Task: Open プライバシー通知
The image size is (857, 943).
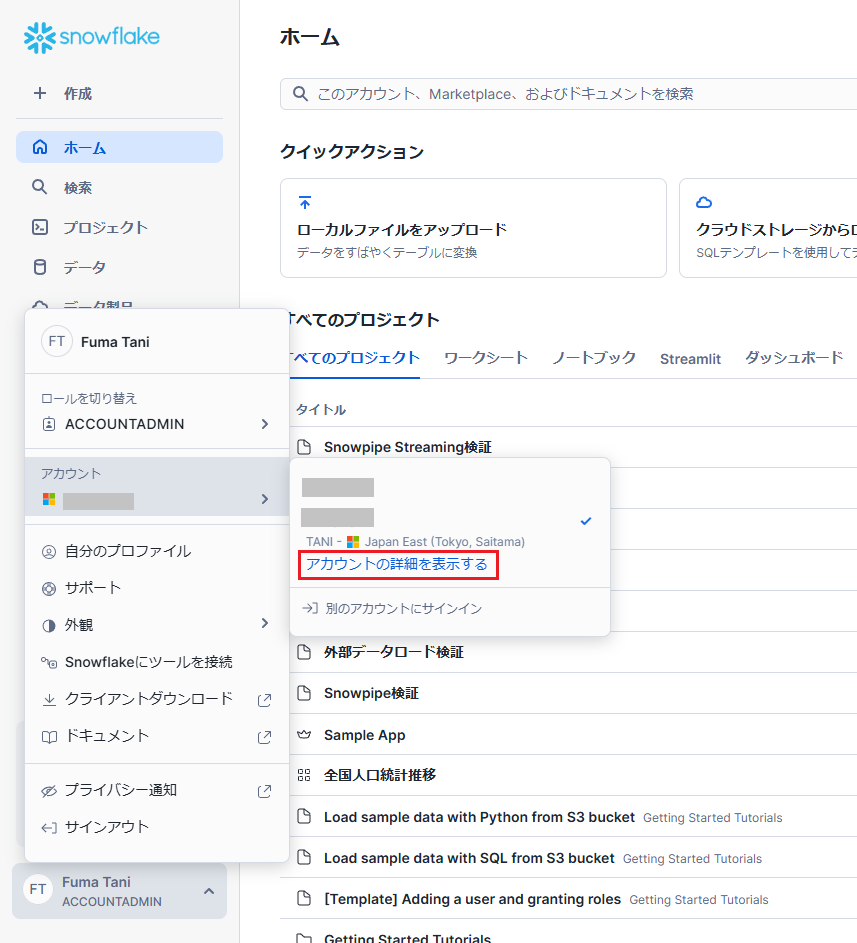Action: point(156,790)
